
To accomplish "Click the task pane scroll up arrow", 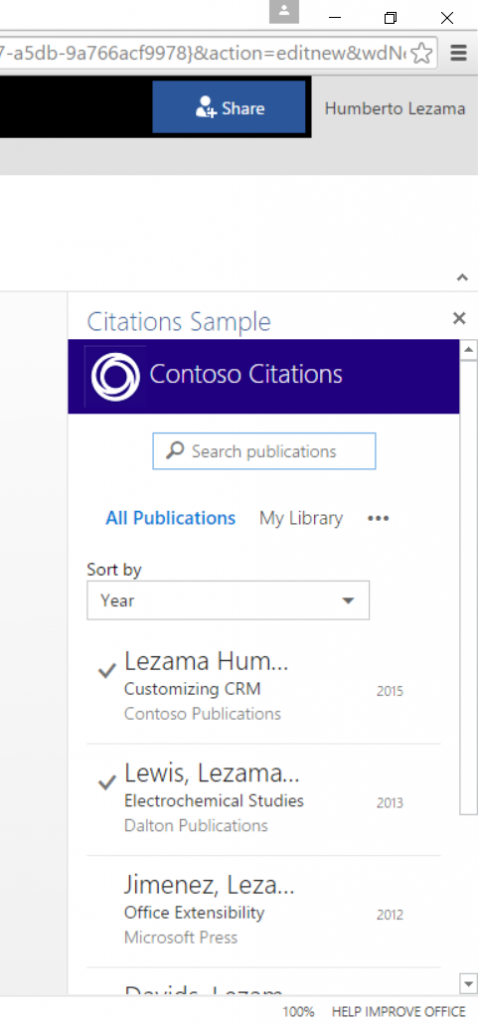I will tap(469, 349).
